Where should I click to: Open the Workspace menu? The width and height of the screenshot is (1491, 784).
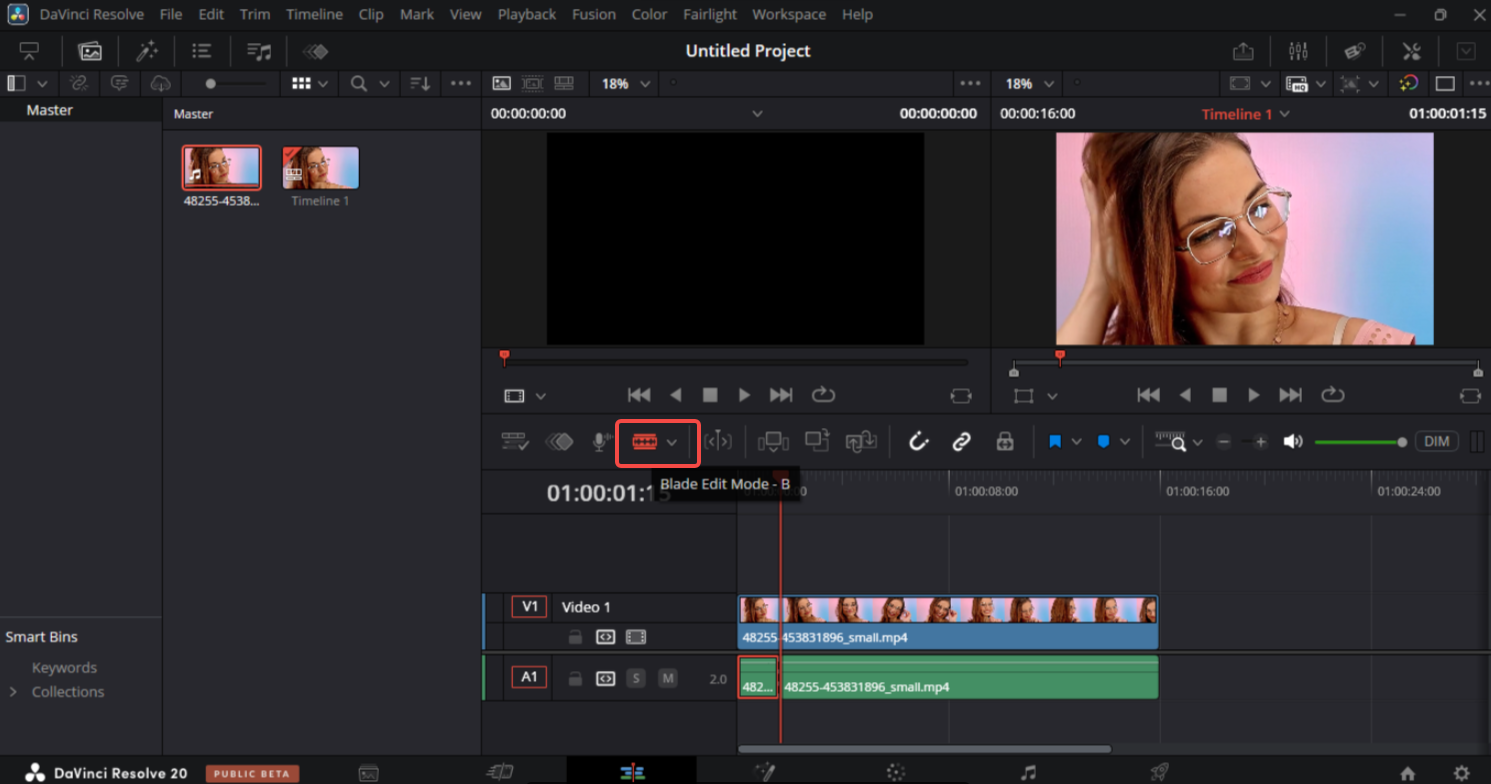789,14
